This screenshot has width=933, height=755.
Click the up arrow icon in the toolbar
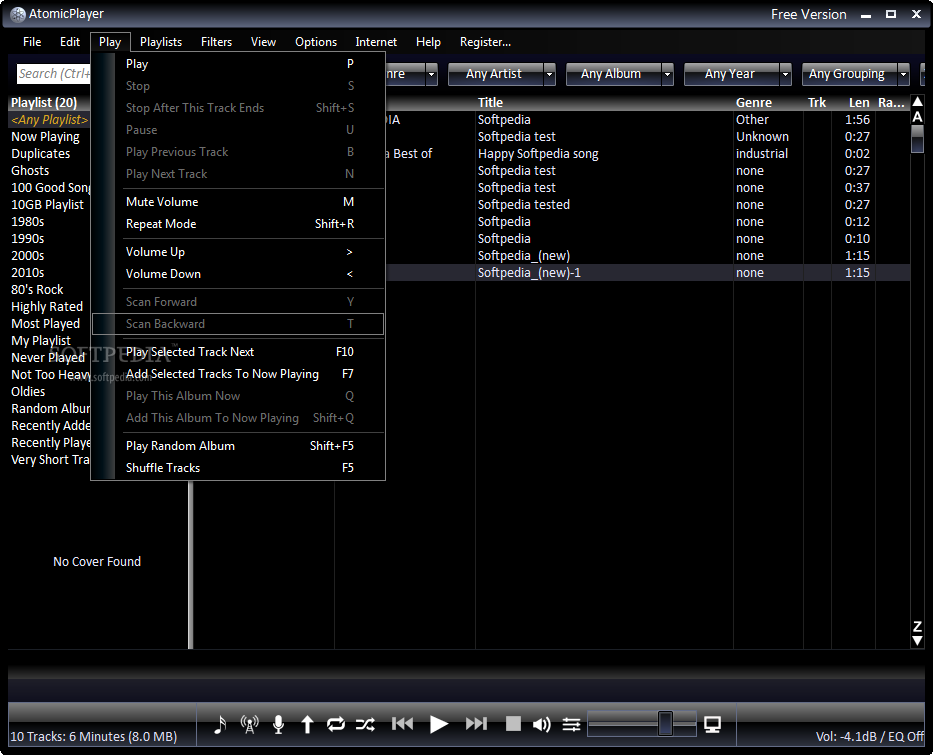coord(307,724)
